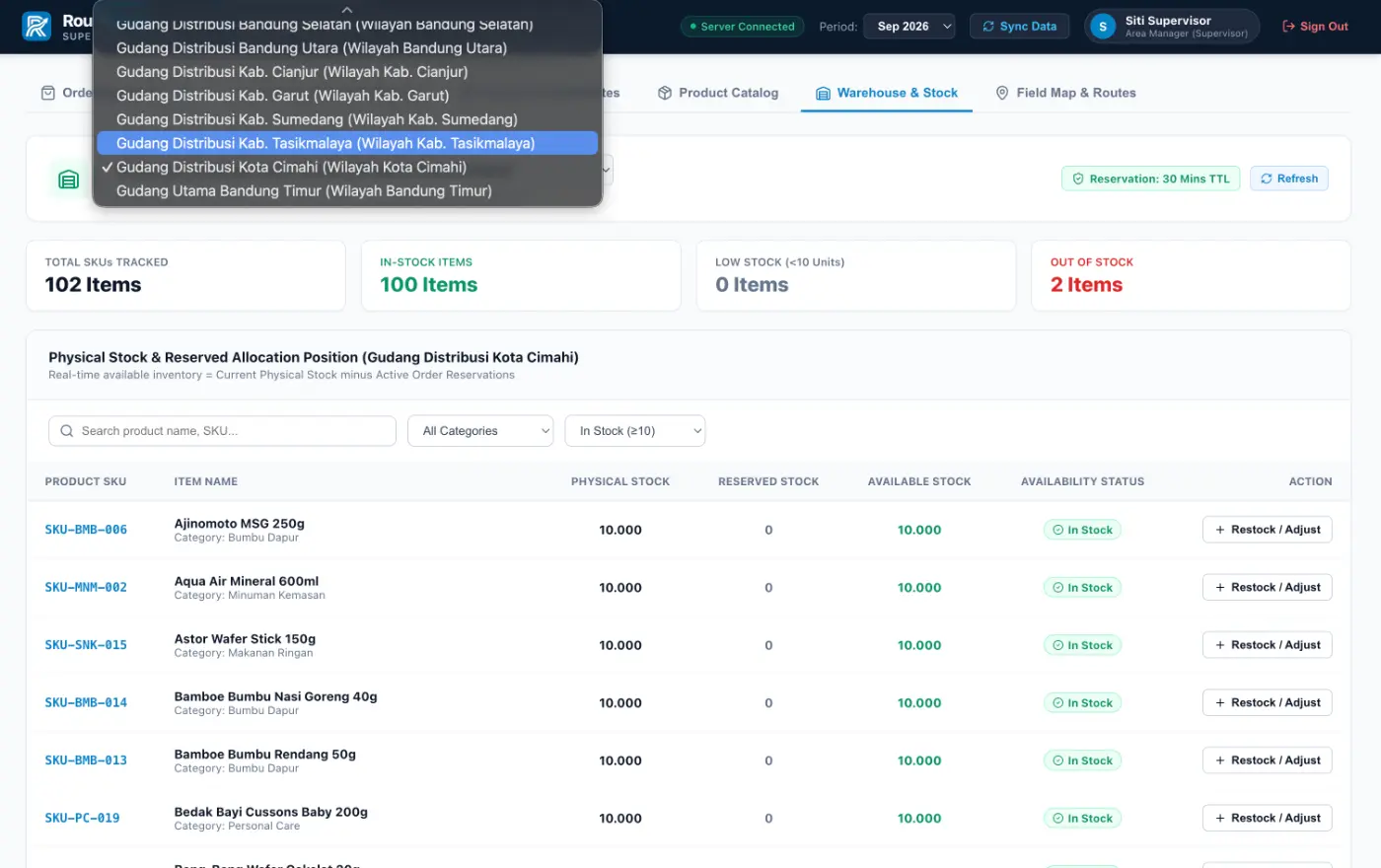The height and width of the screenshot is (868, 1381).
Task: Restock / Adjust Bedak Bayi Cussons Baby
Action: (x=1268, y=818)
